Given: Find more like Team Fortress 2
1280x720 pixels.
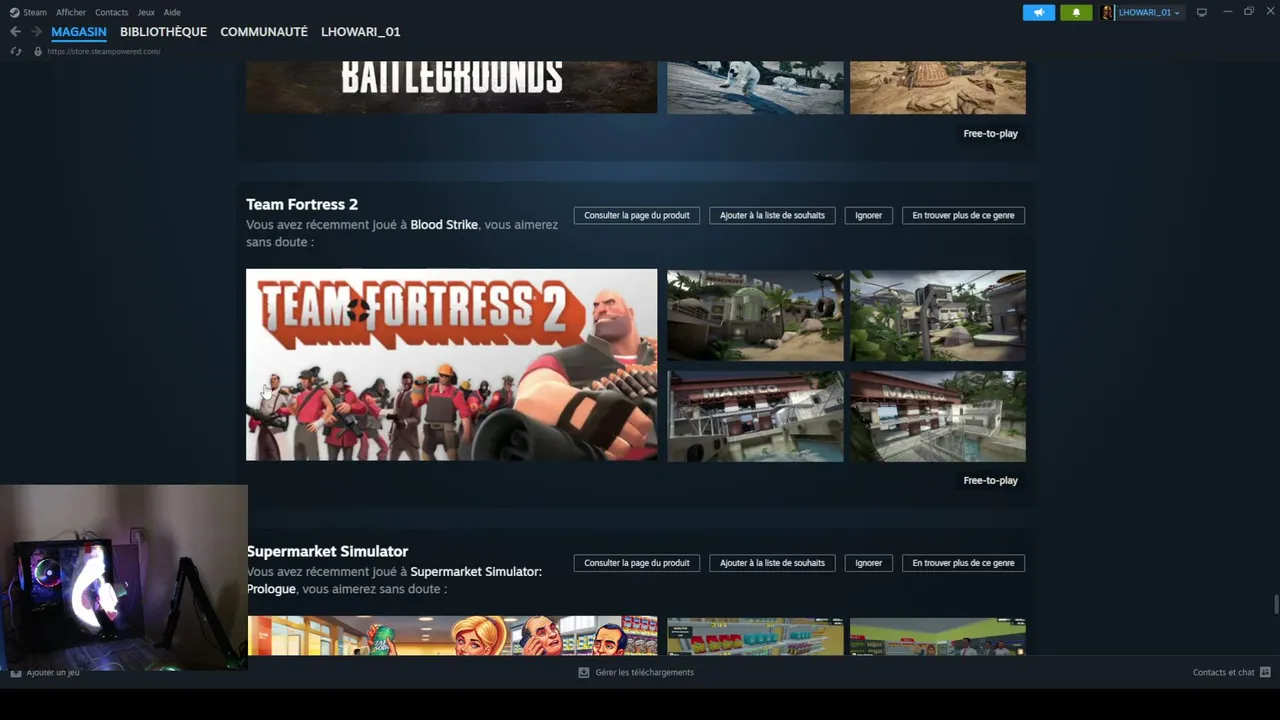Looking at the screenshot, I should tap(963, 215).
